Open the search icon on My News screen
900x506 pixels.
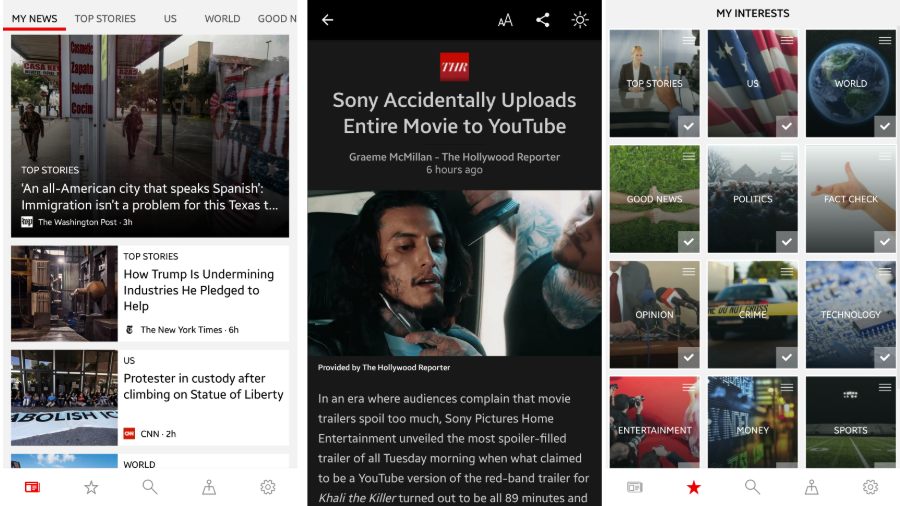150,487
